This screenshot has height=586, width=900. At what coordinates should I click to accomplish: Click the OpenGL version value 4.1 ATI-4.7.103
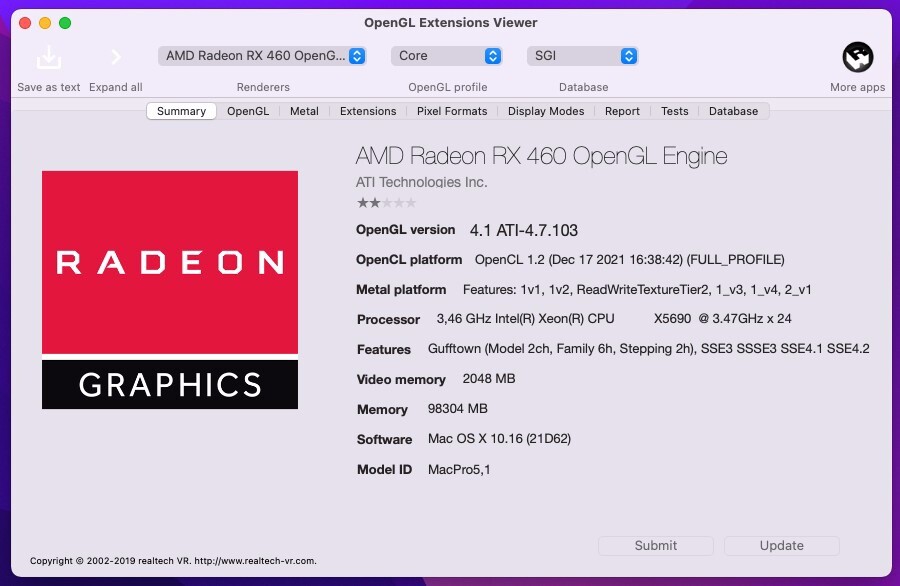click(x=523, y=230)
